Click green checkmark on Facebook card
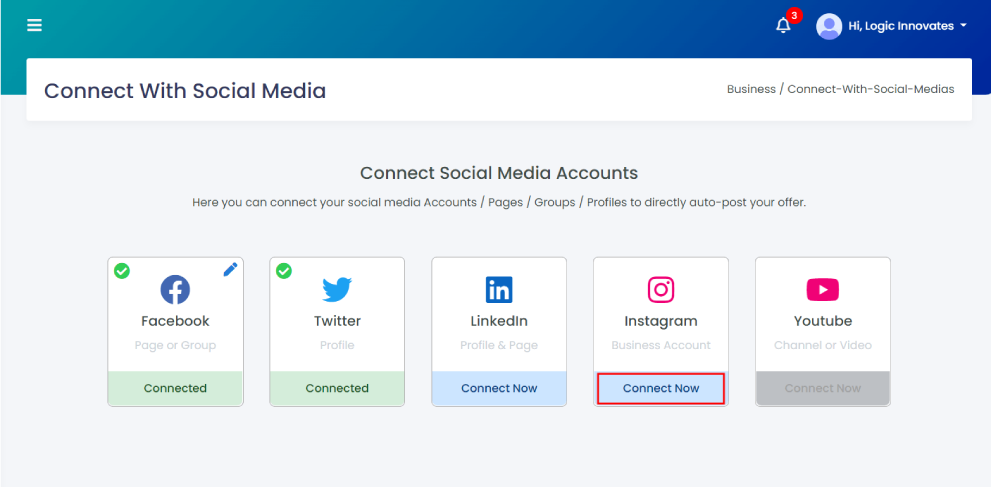This screenshot has height=487, width=991. tap(122, 271)
